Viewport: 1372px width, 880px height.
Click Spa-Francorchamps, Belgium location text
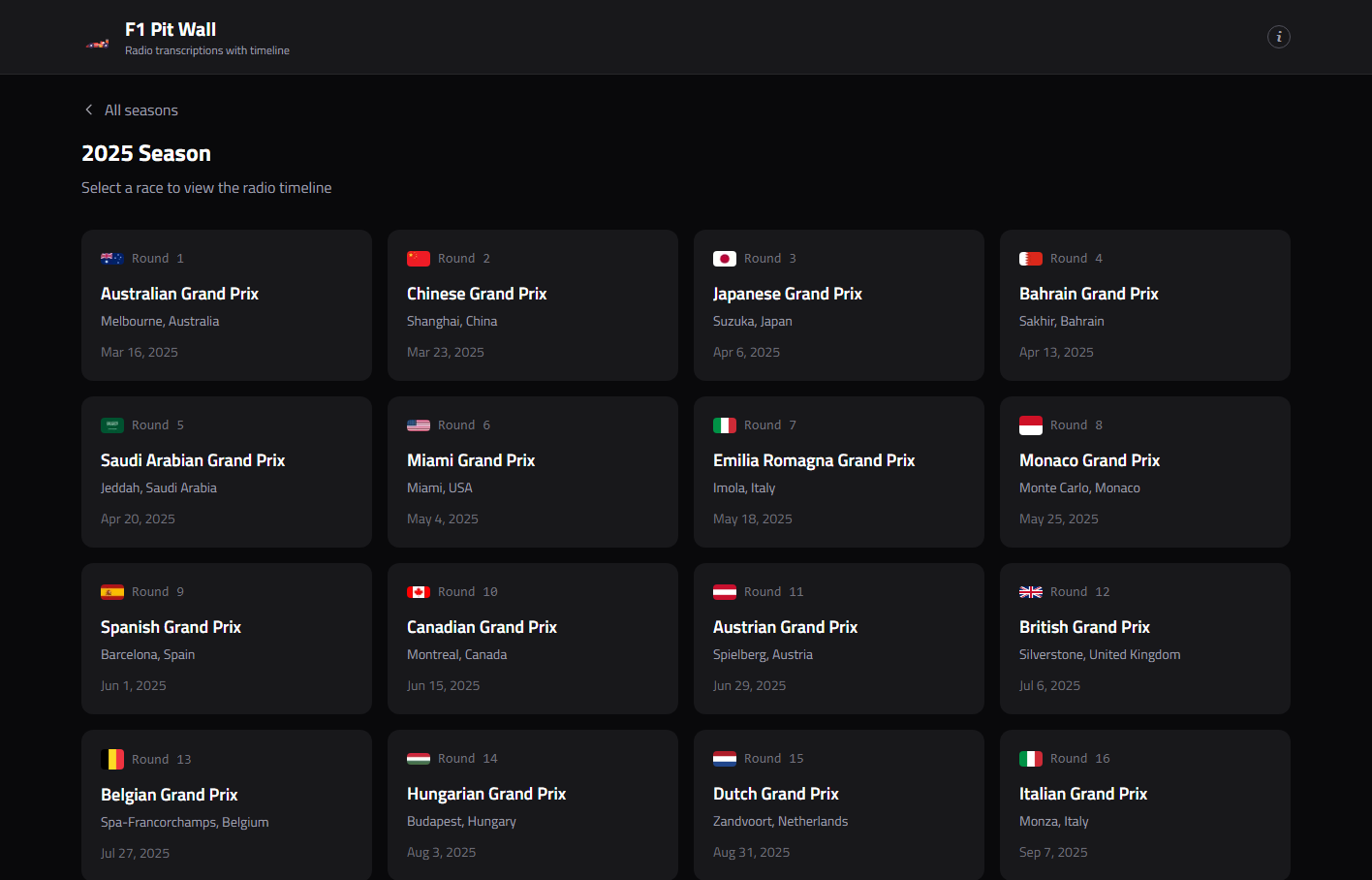(x=185, y=823)
